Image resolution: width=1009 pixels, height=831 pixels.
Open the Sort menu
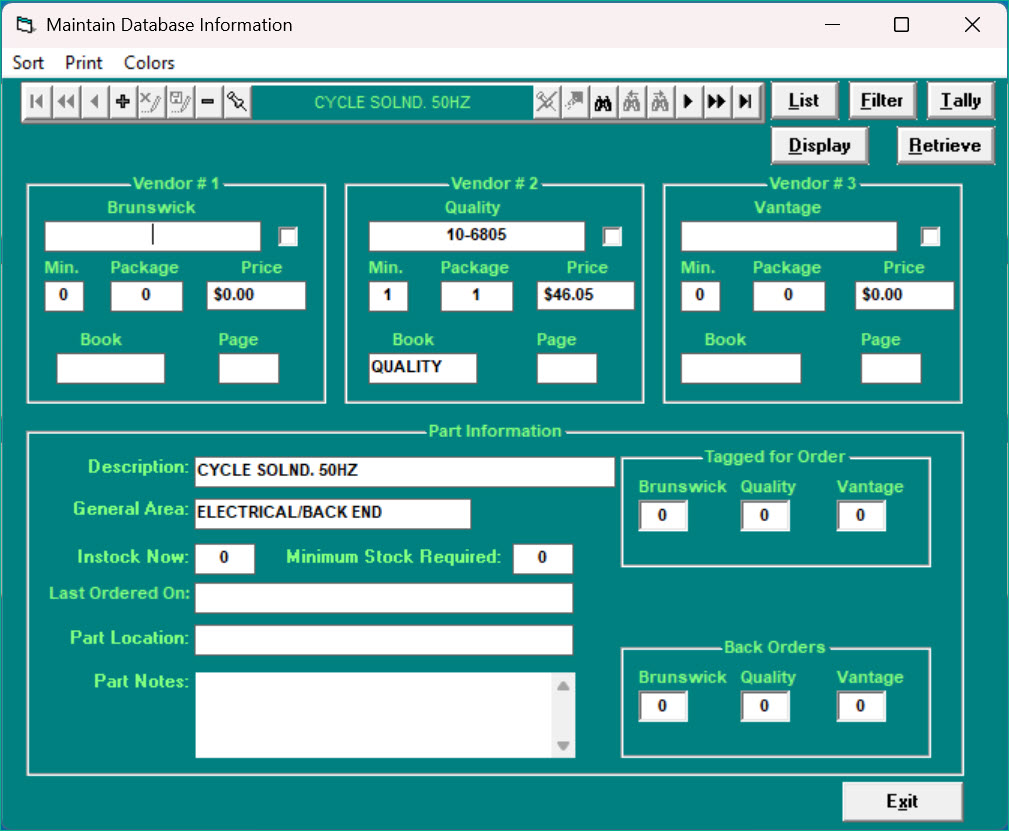[x=28, y=63]
